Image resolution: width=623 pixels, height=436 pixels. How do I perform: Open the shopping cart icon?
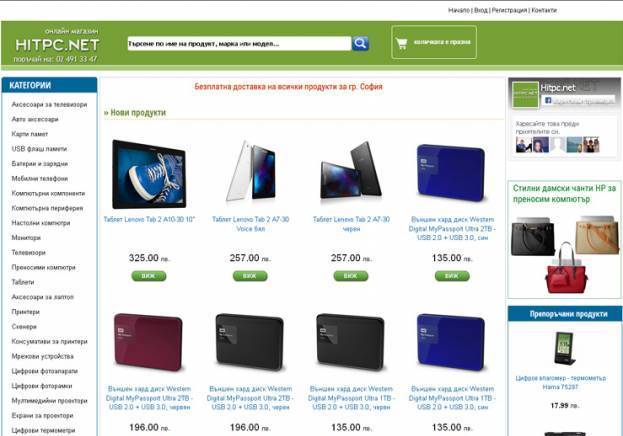click(401, 43)
